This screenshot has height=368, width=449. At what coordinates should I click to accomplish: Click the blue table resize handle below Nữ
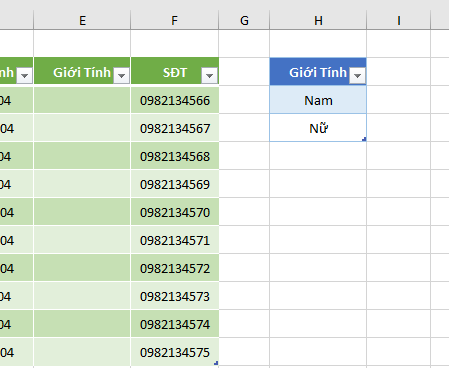tap(364, 139)
